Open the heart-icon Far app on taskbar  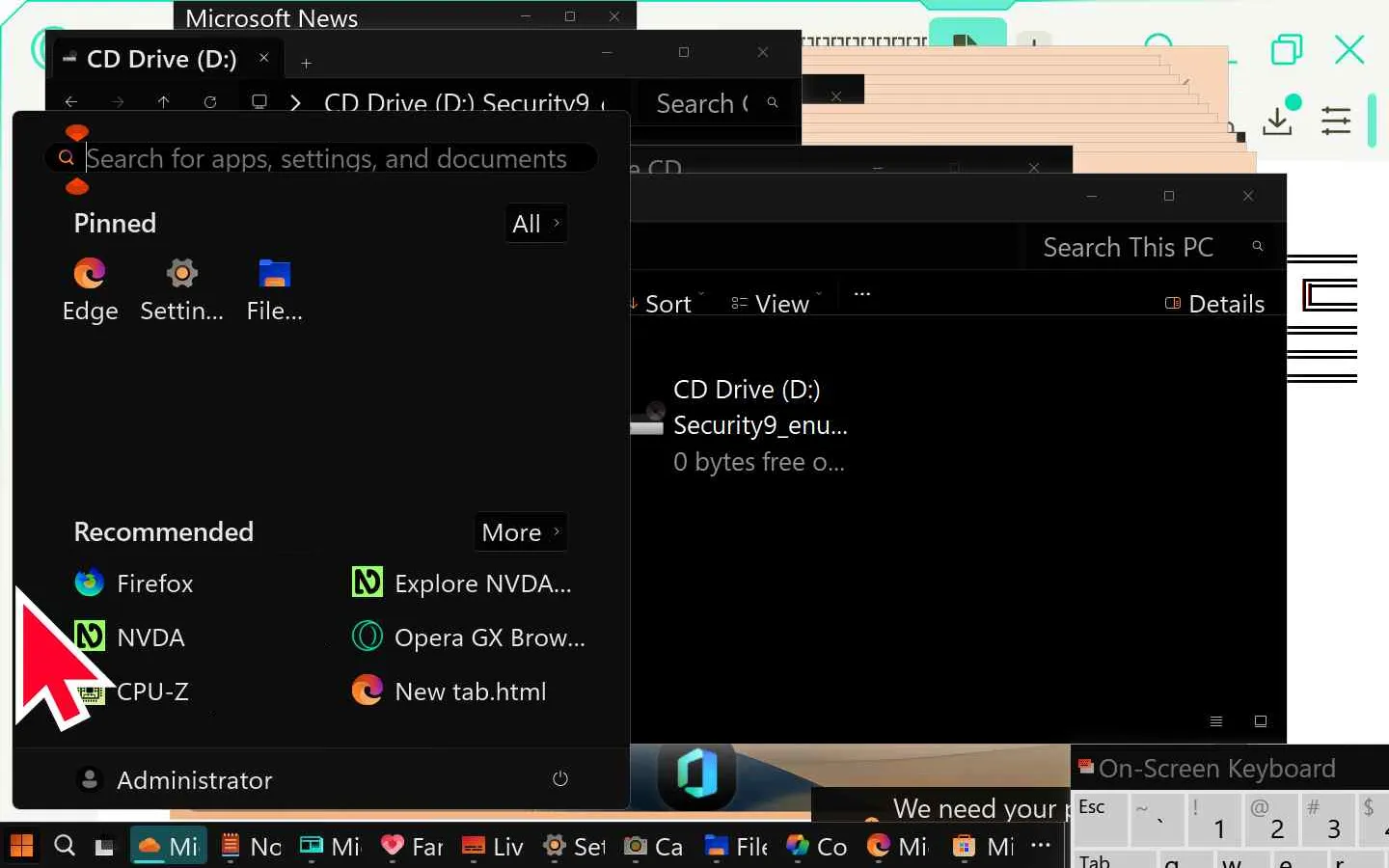tap(412, 847)
